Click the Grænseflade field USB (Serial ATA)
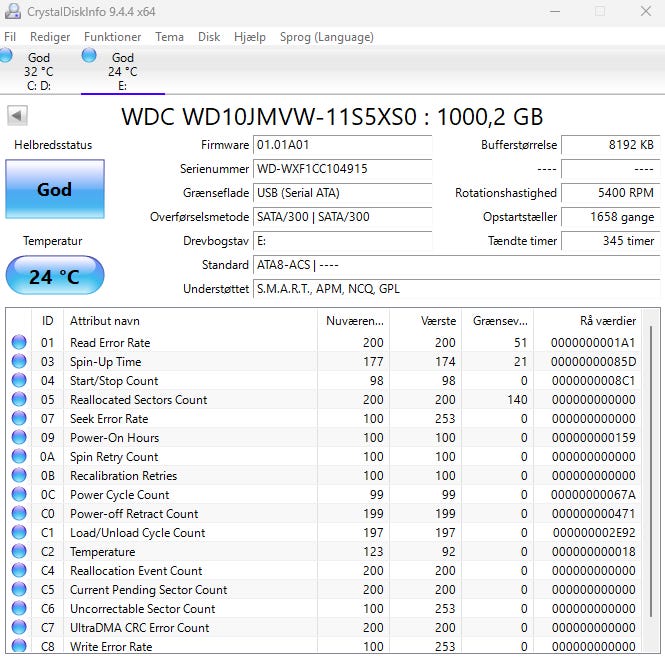 coord(343,193)
